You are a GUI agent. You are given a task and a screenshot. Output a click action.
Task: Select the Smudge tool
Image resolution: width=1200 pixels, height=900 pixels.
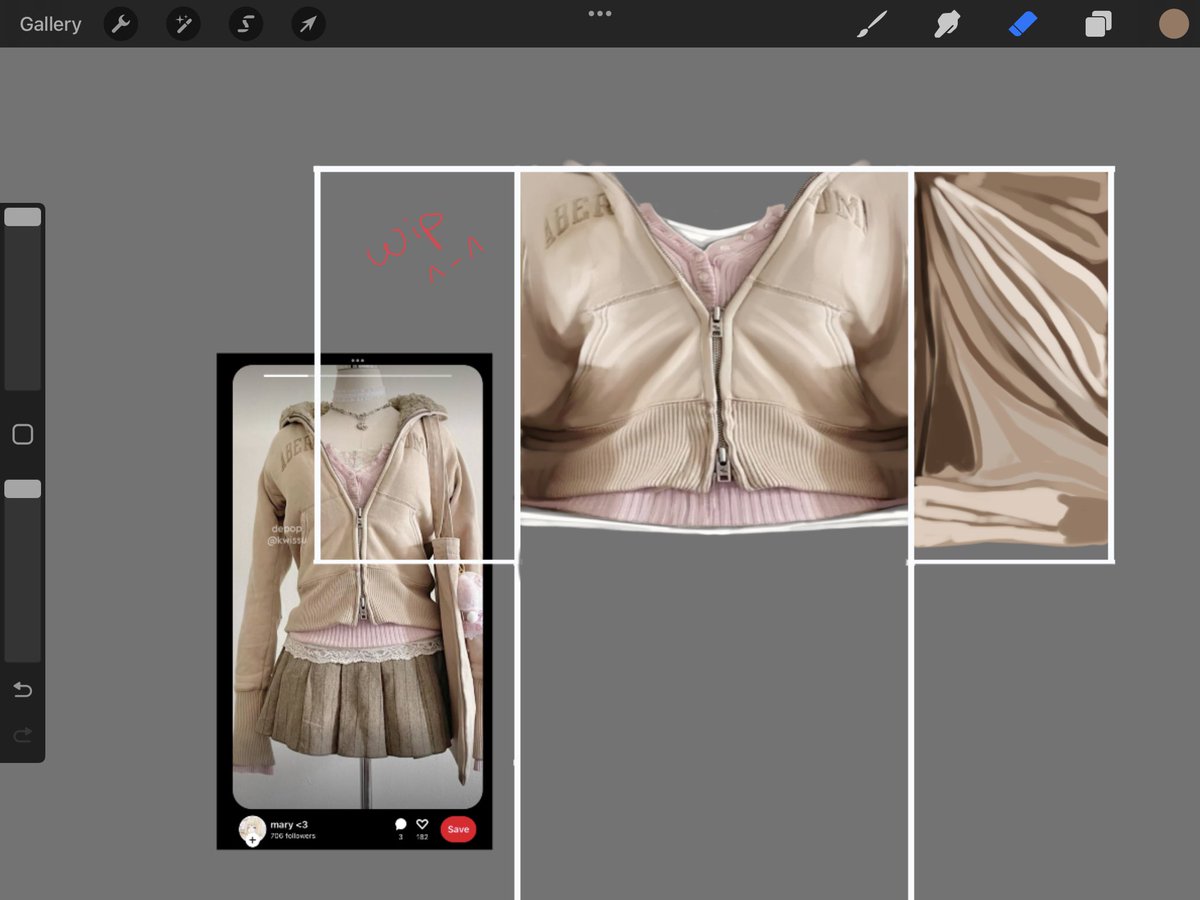[947, 23]
